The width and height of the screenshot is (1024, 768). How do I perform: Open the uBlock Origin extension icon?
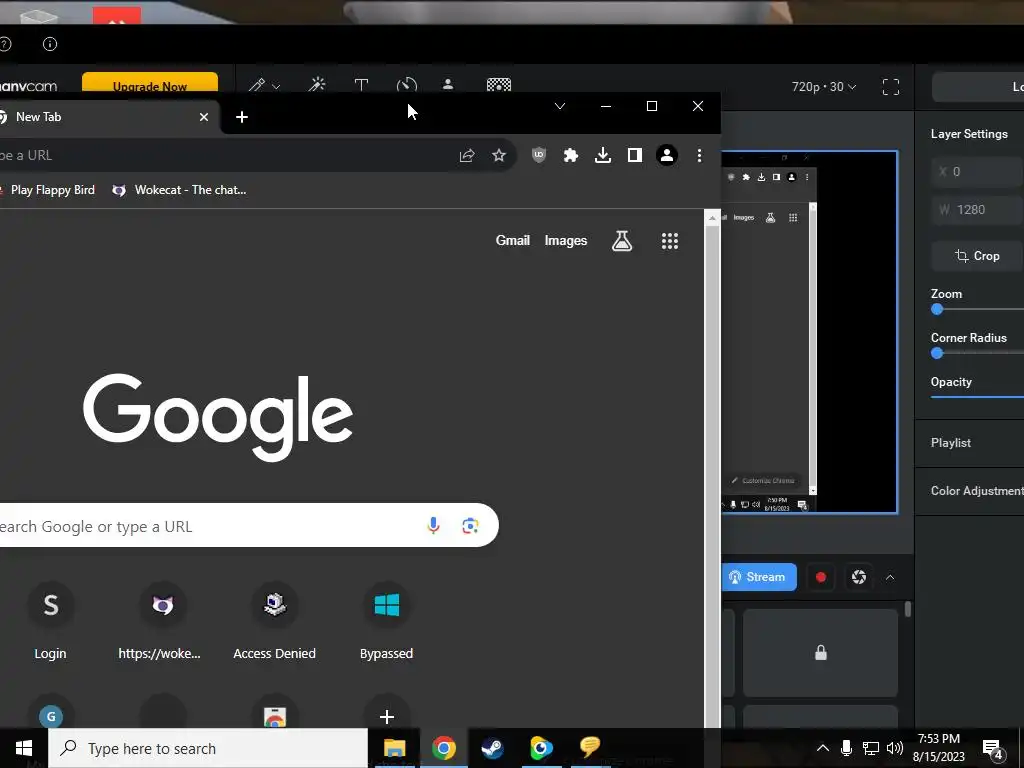[539, 155]
